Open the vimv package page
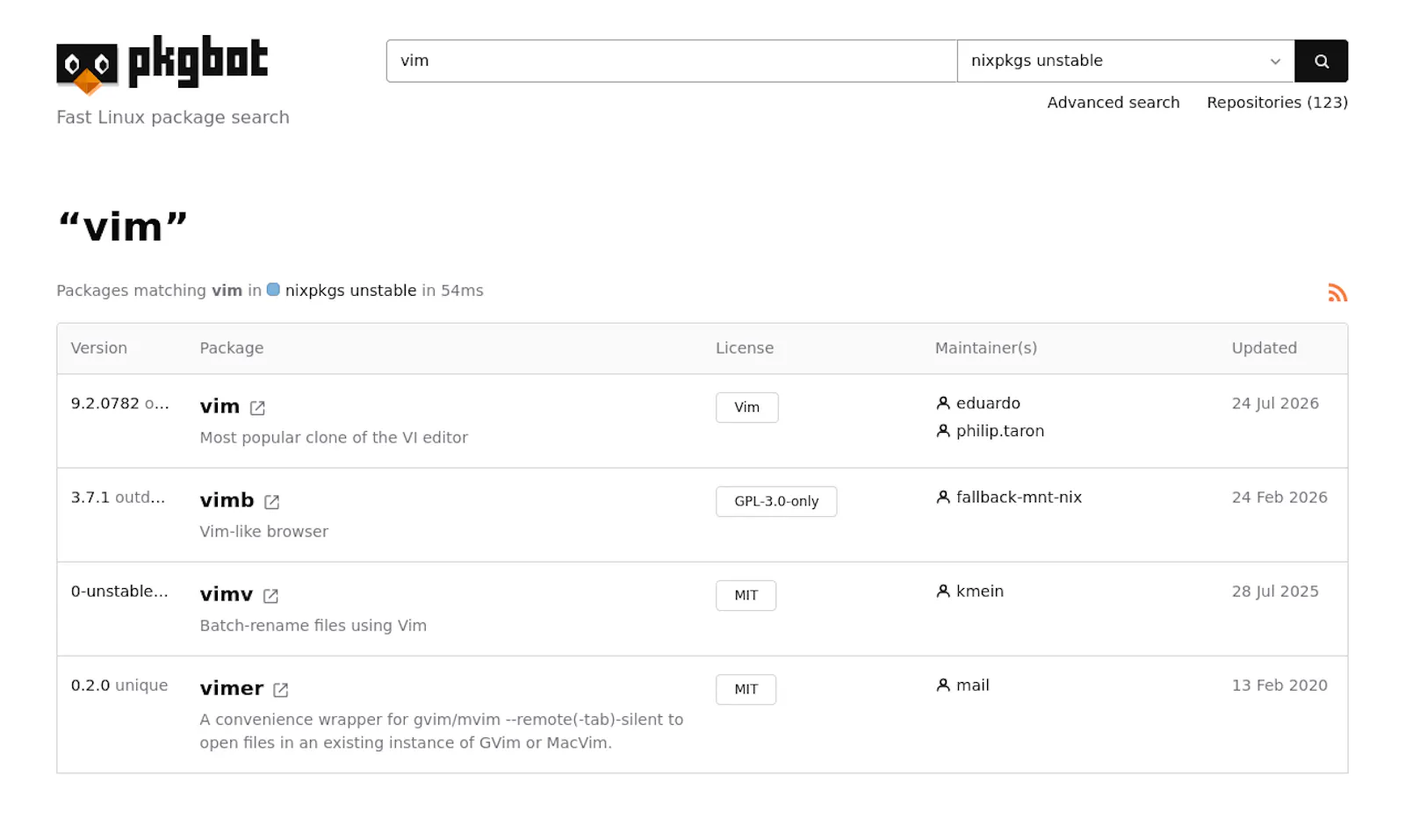This screenshot has width=1405, height=840. point(226,594)
